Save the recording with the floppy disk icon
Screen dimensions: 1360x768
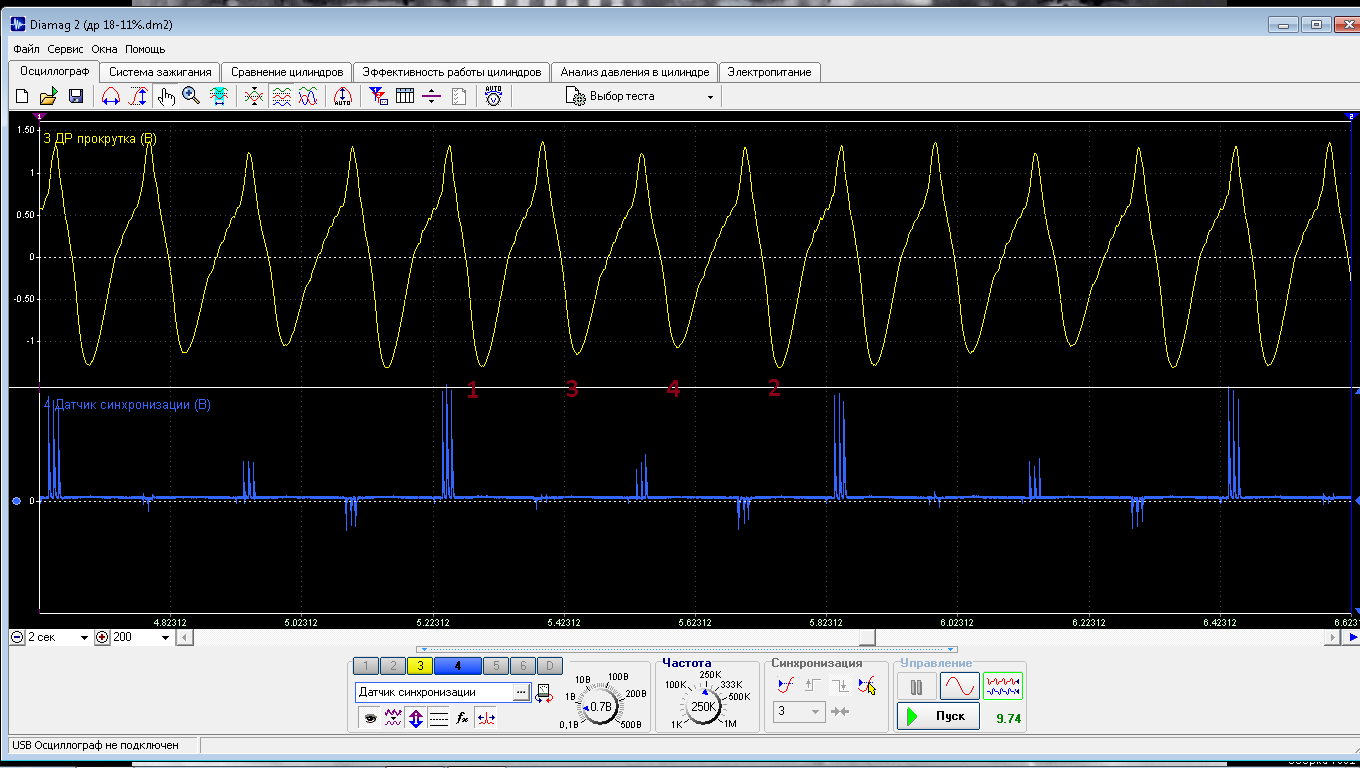[x=75, y=96]
